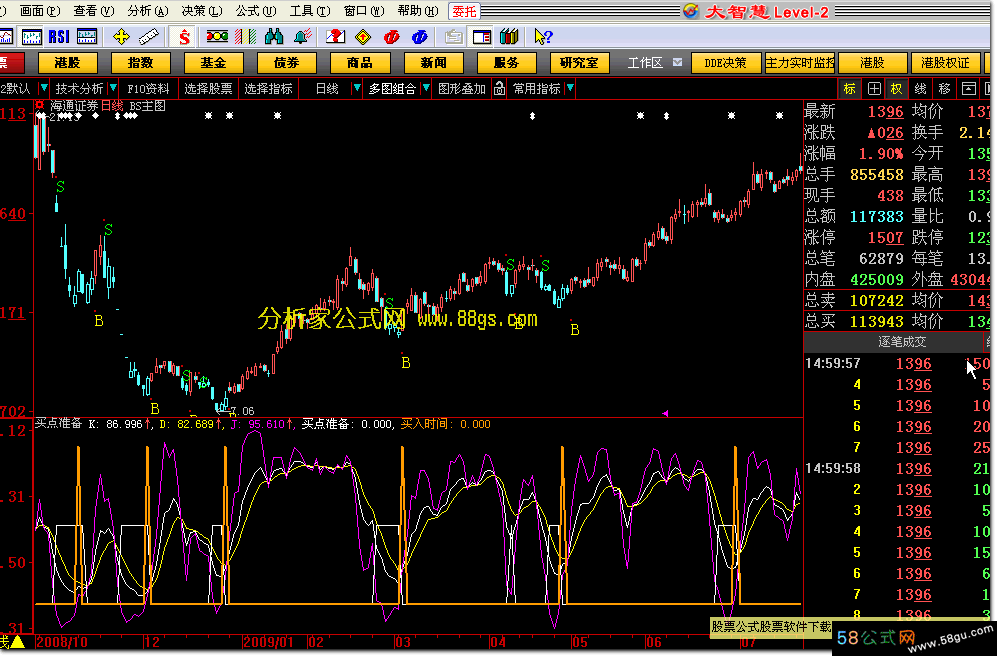Open the 公式 menu
Viewport: 997px width, 656px height.
click(256, 11)
